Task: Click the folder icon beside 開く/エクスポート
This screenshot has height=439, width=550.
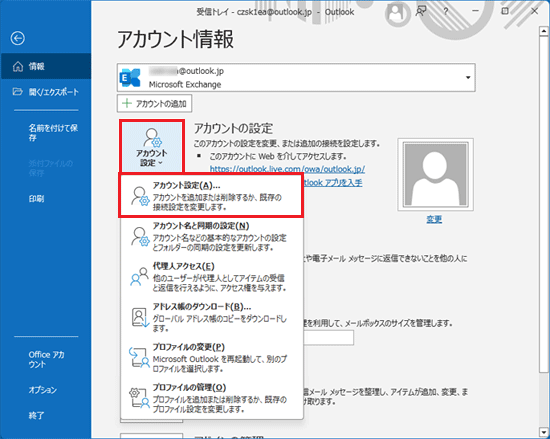Action: [x=18, y=92]
